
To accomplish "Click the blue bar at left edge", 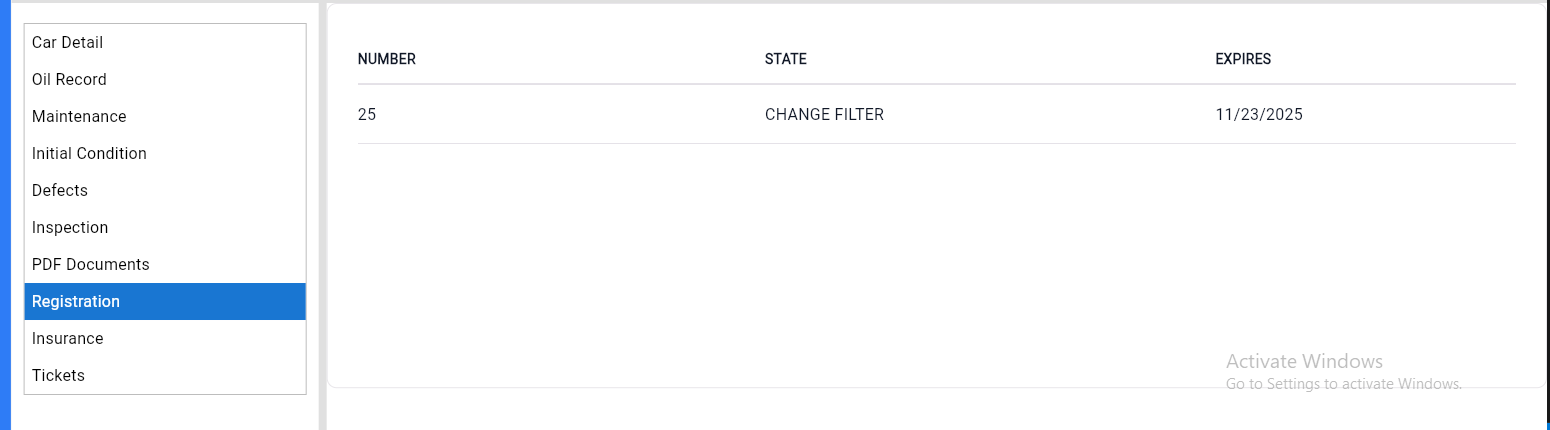I will click(4, 215).
